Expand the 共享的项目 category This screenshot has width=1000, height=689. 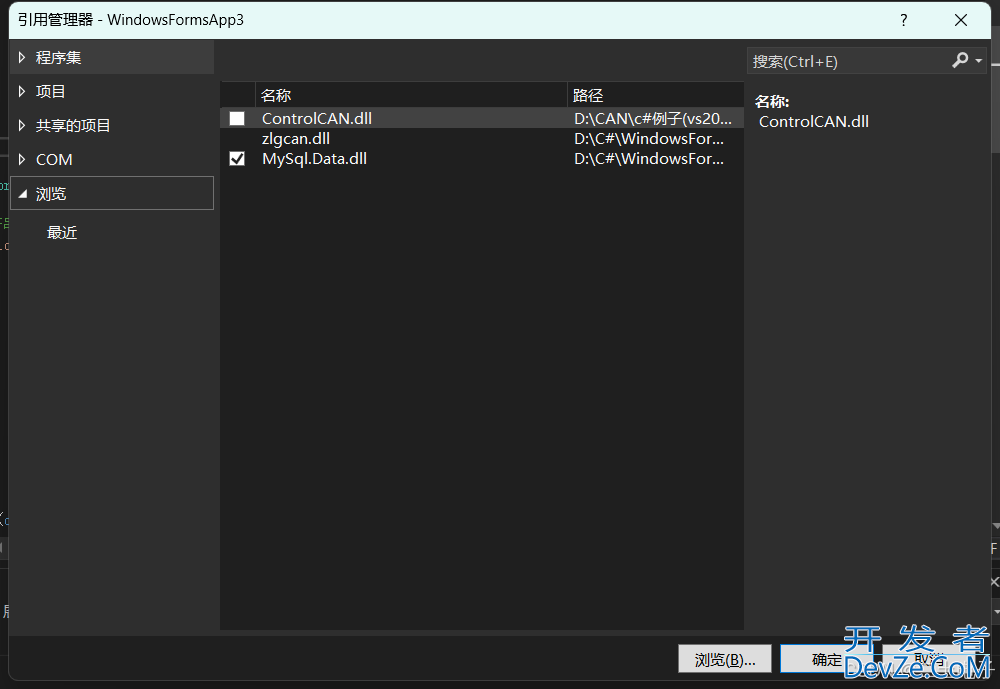[22, 125]
